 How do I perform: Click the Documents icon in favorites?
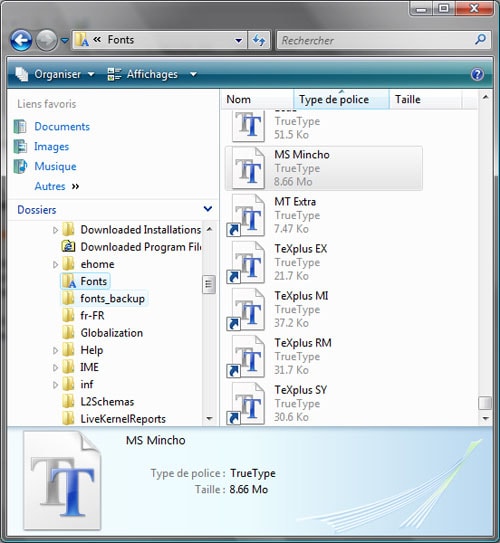pos(20,126)
